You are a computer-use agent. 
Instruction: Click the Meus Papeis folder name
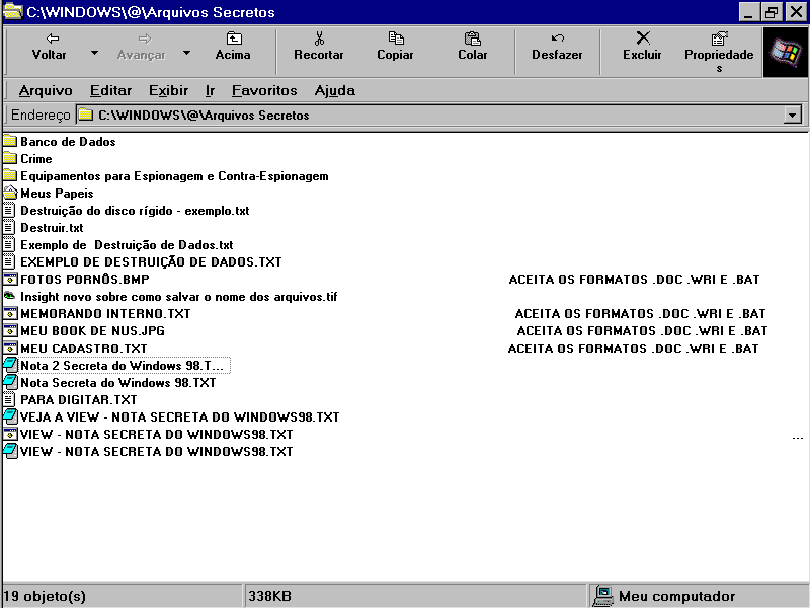pyautogui.click(x=57, y=194)
